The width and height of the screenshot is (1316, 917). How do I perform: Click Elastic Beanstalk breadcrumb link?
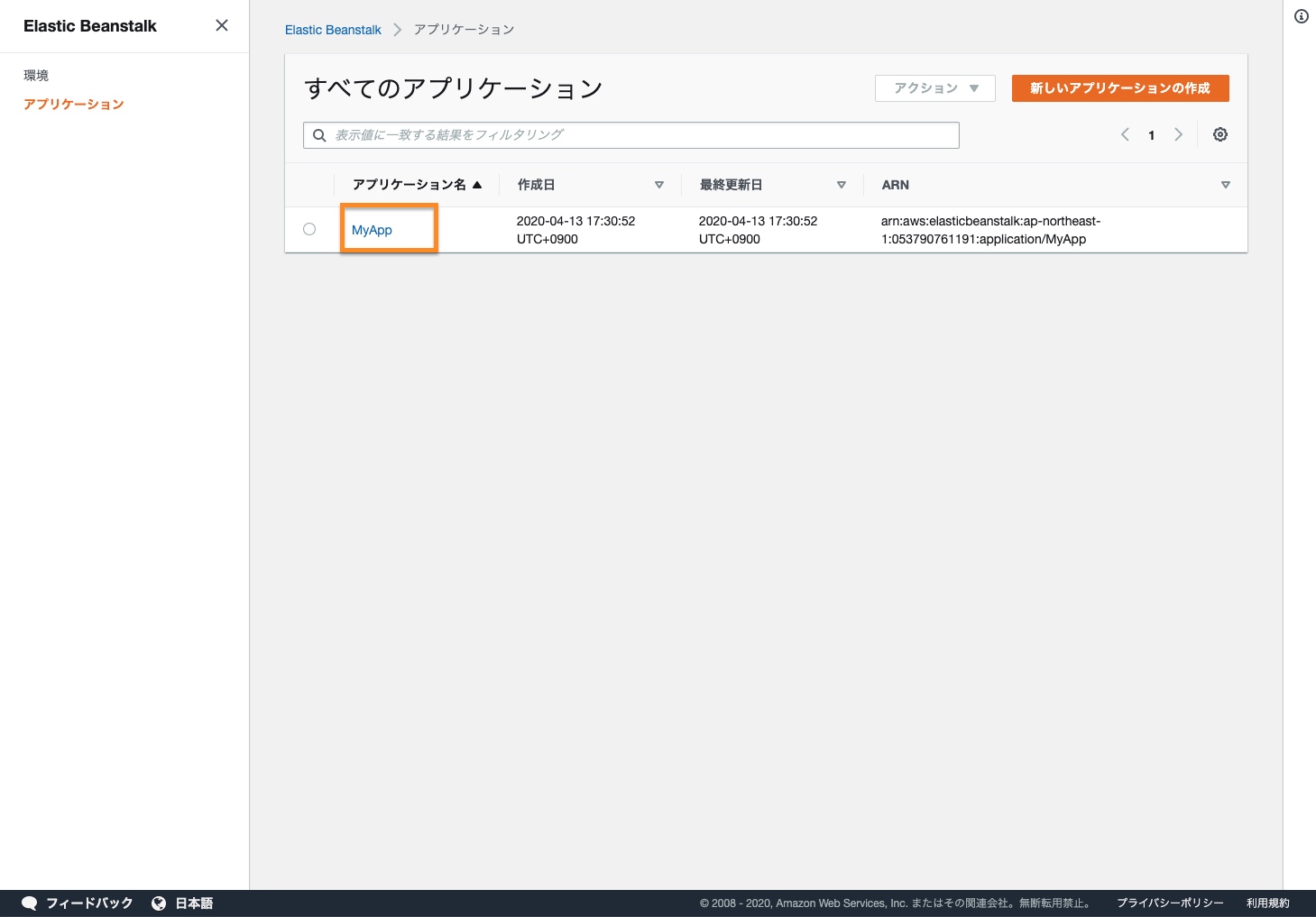(x=333, y=30)
